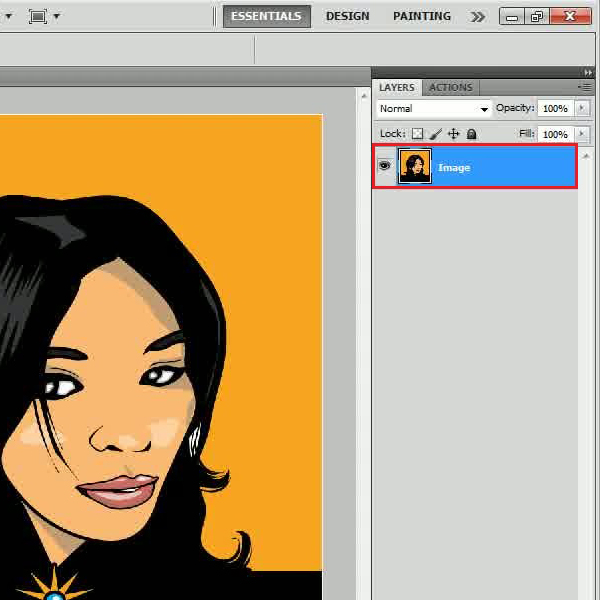The image size is (600, 600).
Task: Open the Normal blend mode dropdown
Action: [x=434, y=109]
